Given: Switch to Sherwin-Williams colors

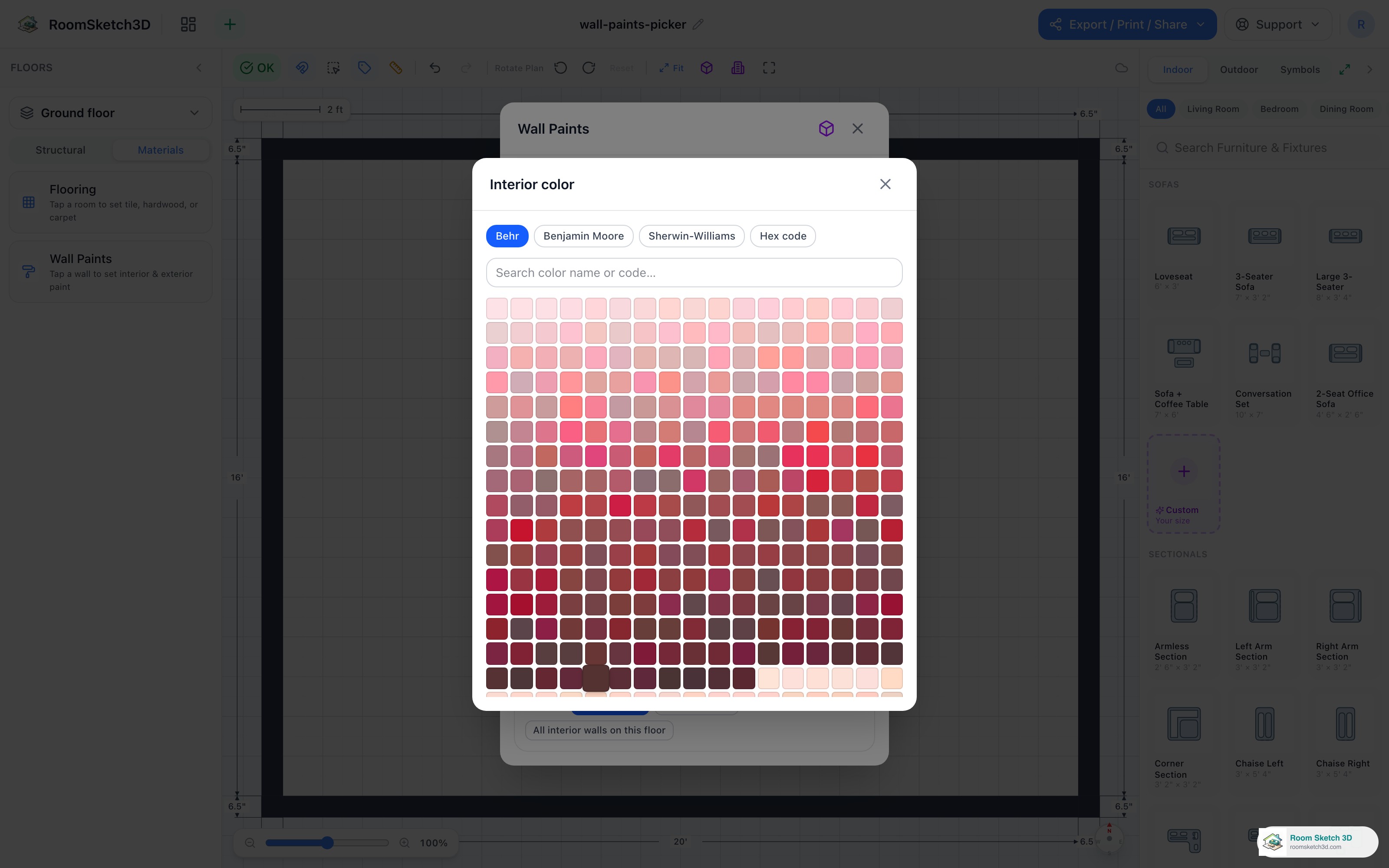Looking at the screenshot, I should pyautogui.click(x=691, y=236).
